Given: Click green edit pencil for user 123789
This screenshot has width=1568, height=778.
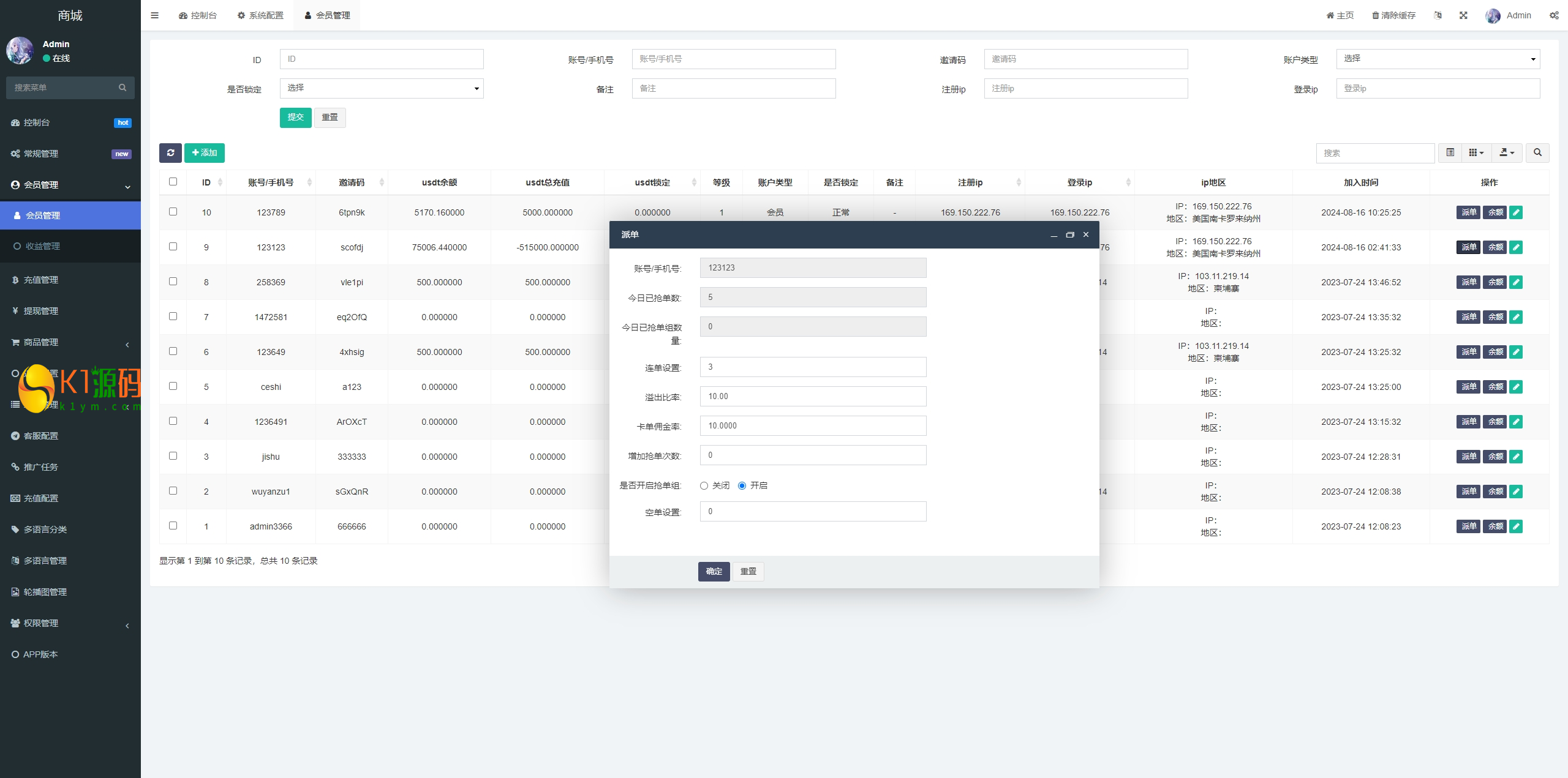Looking at the screenshot, I should pos(1516,212).
